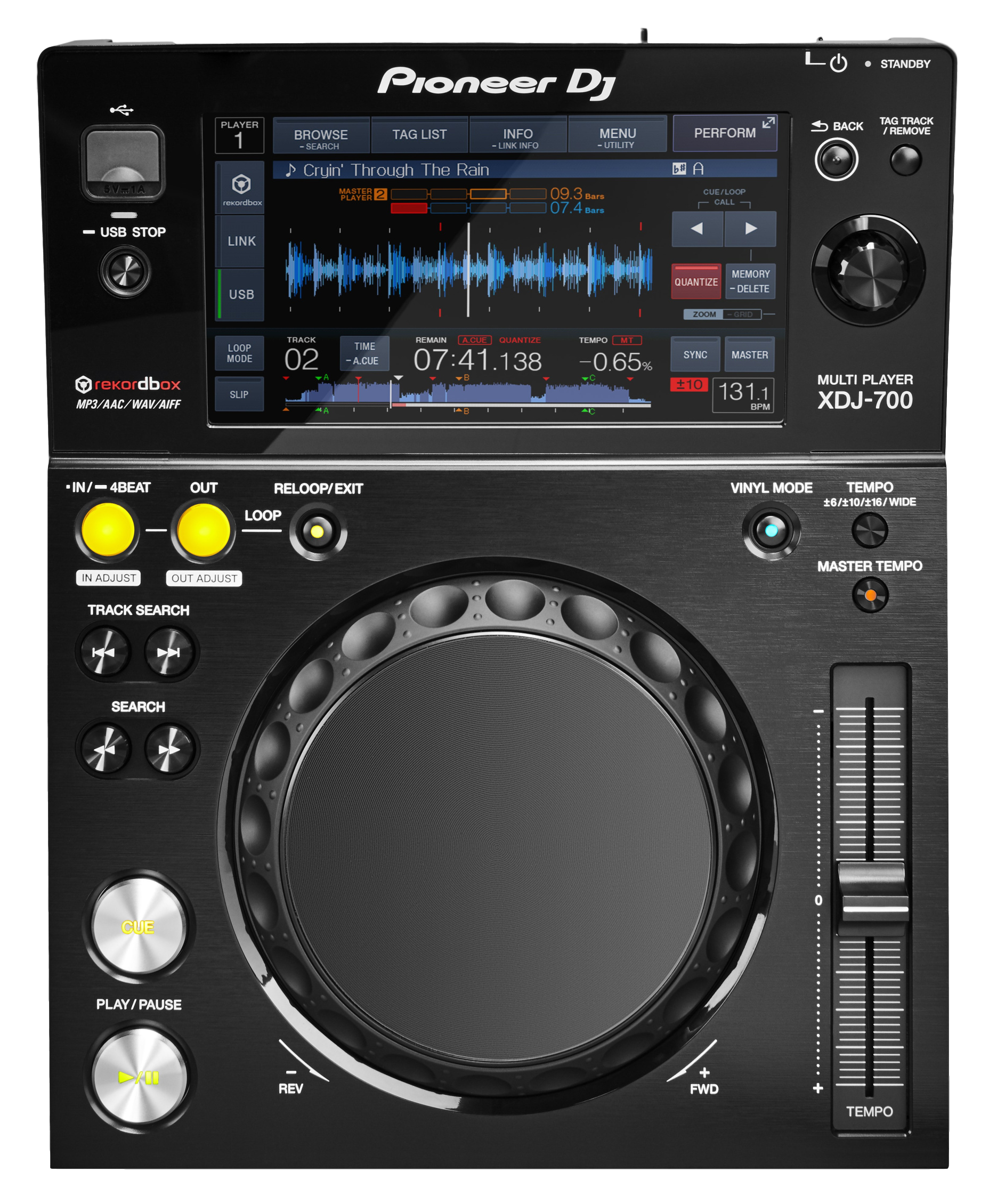Image resolution: width=989 pixels, height=1204 pixels.
Task: Select GRID mode for the rotary
Action: coord(742,314)
